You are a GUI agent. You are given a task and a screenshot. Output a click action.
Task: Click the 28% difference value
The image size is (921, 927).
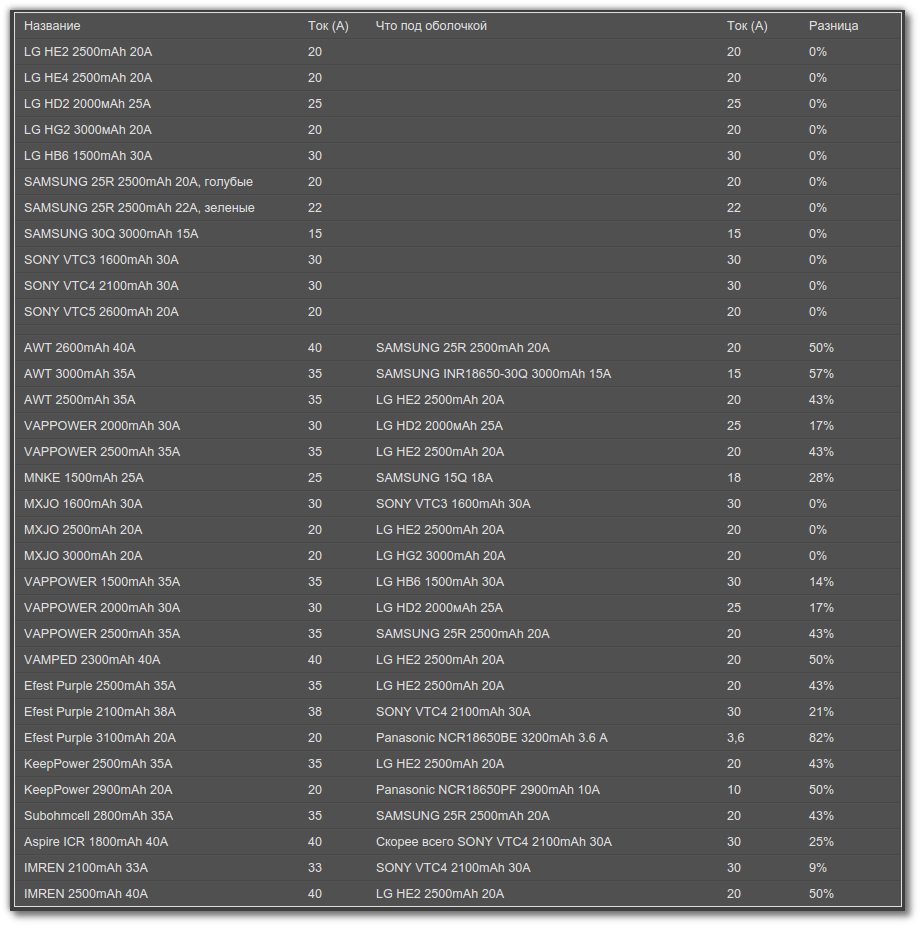[x=821, y=478]
